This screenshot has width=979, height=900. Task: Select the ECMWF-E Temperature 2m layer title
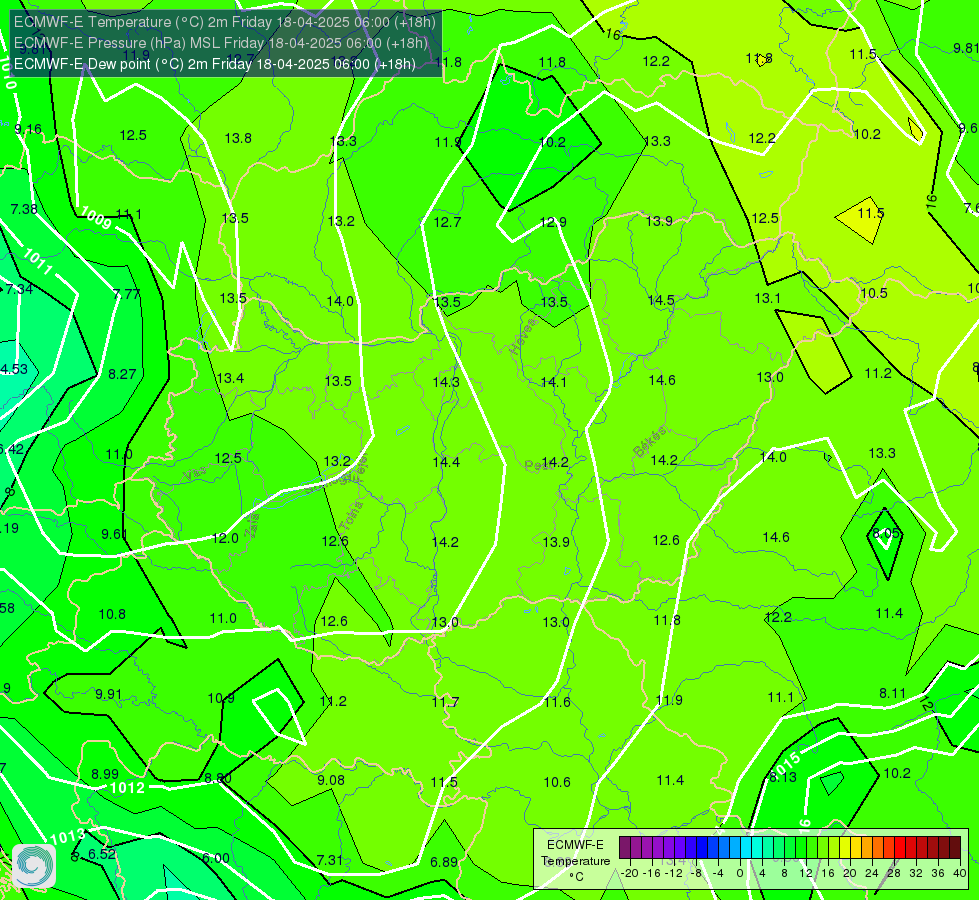[225, 22]
